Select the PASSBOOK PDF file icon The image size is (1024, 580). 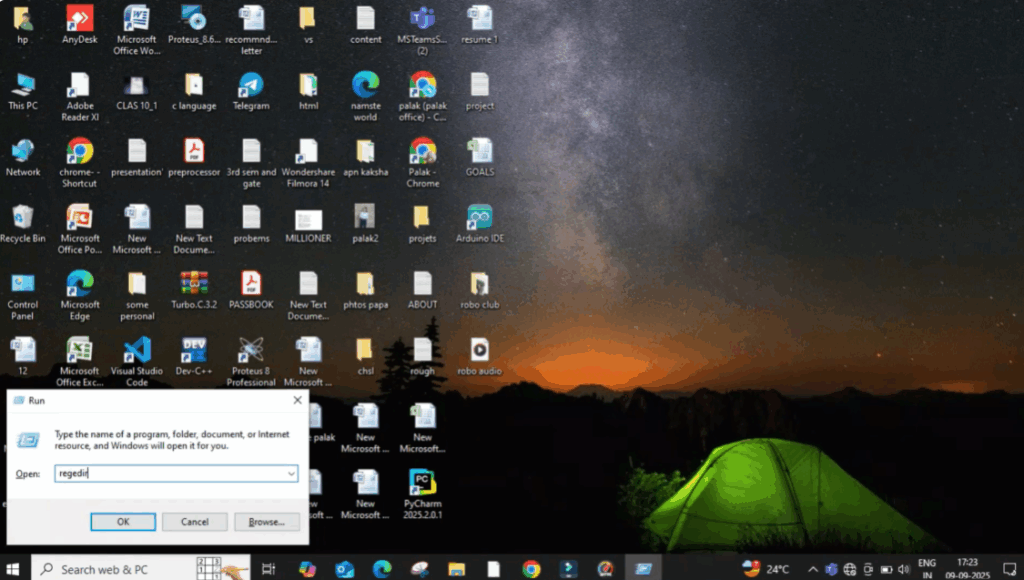tap(251, 285)
